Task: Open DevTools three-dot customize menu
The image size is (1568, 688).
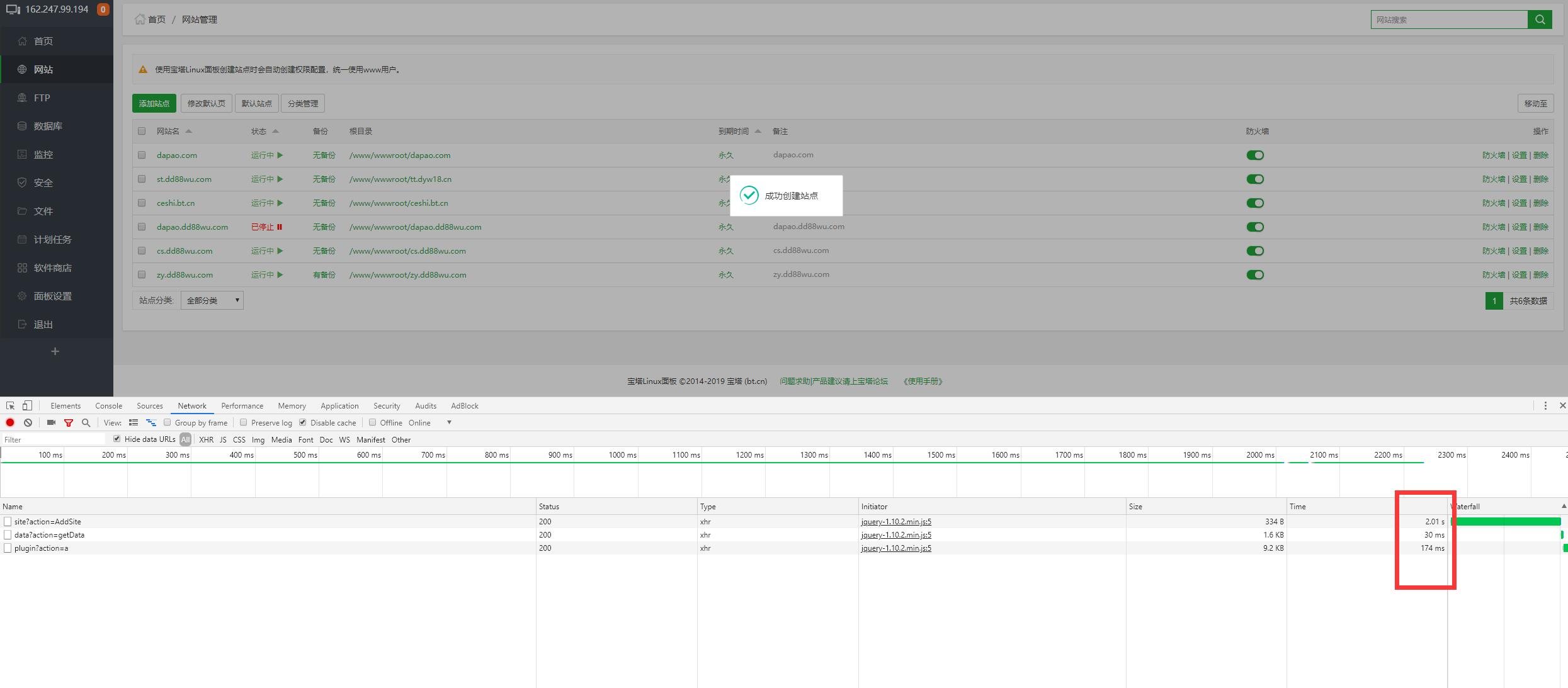Action: pos(1545,405)
